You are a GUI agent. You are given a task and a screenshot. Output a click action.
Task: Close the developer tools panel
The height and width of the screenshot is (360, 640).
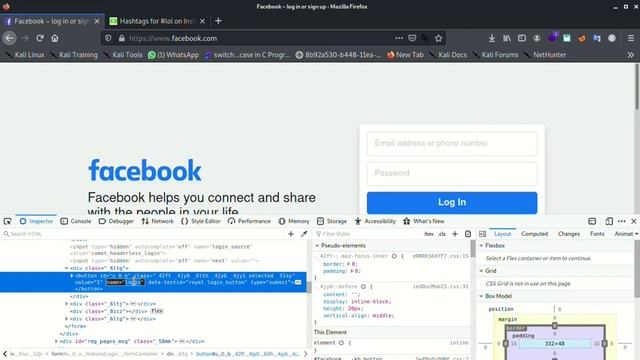click(634, 221)
